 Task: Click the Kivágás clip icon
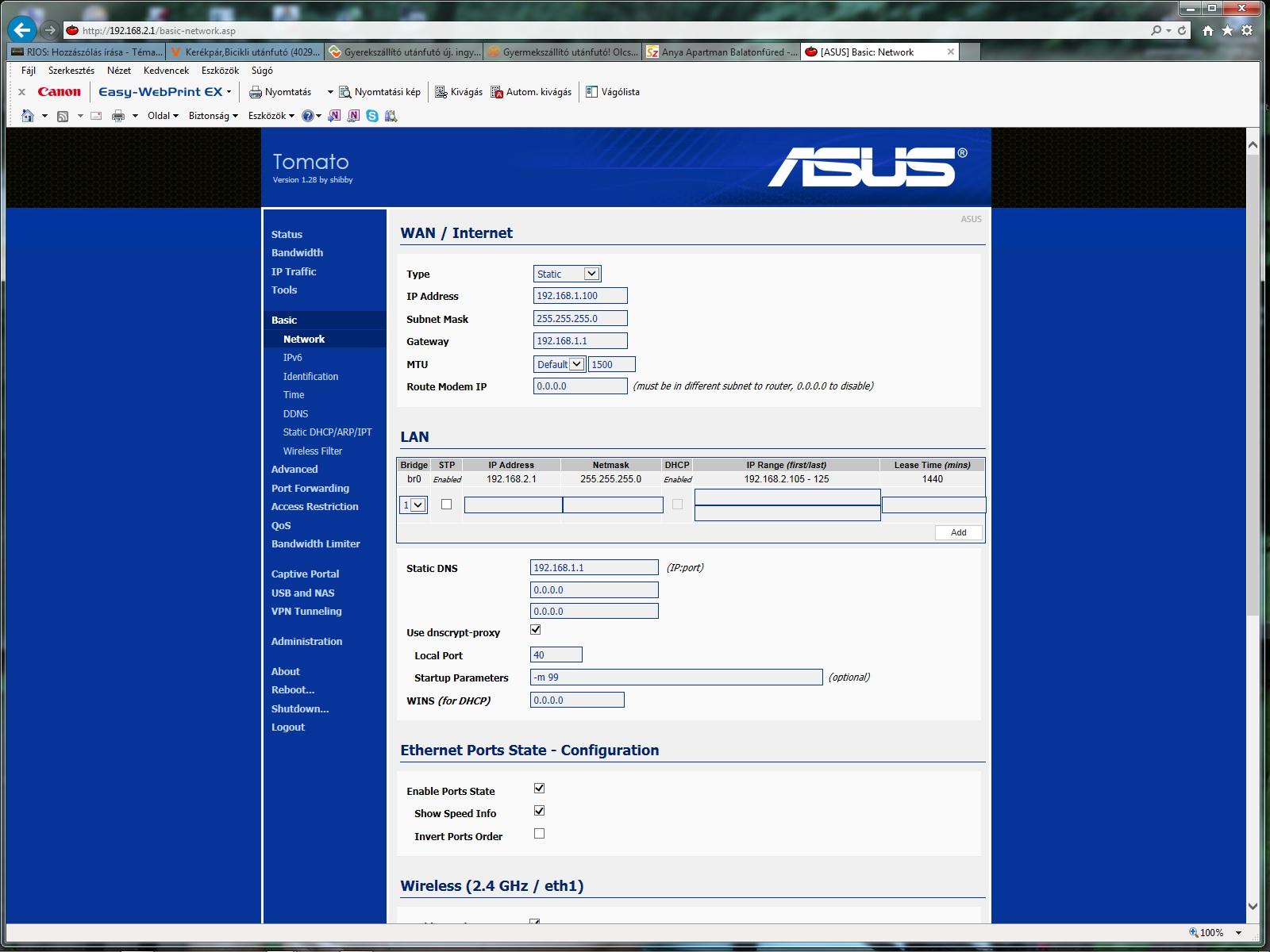coord(441,92)
